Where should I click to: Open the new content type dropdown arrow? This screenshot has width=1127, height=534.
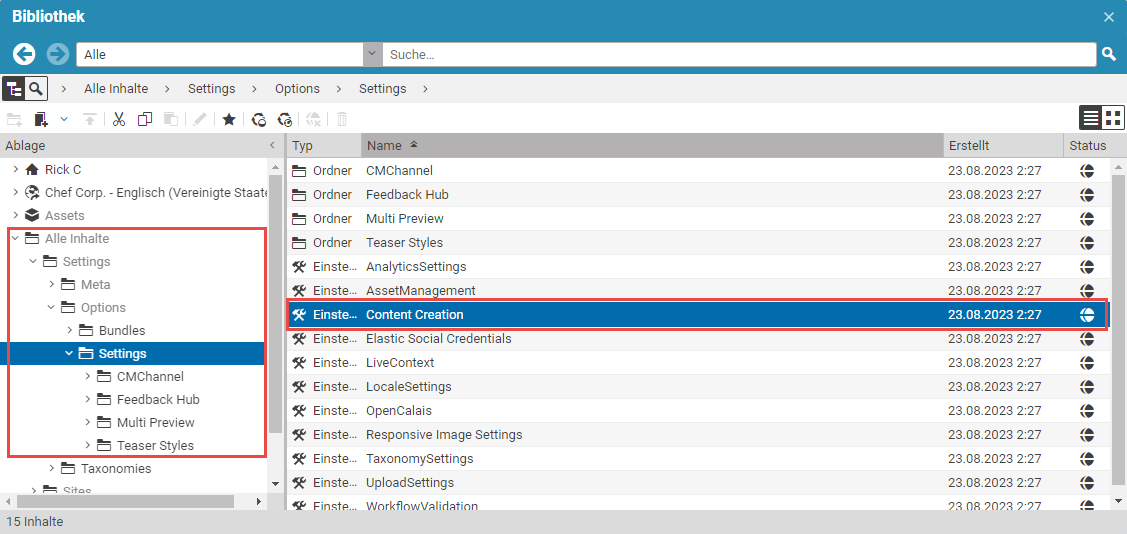coord(64,119)
